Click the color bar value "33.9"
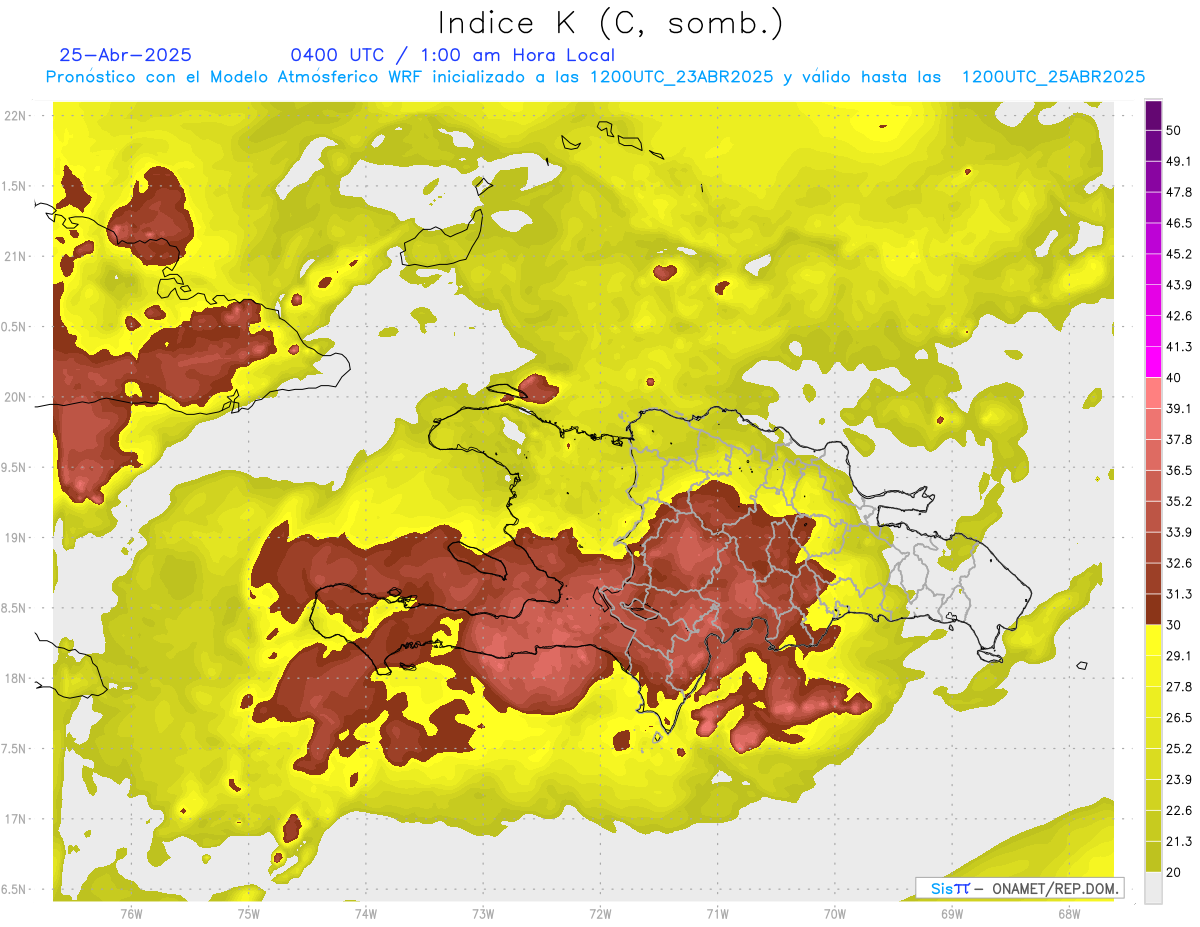Screen dimensions: 1200x927 pyautogui.click(x=1179, y=532)
